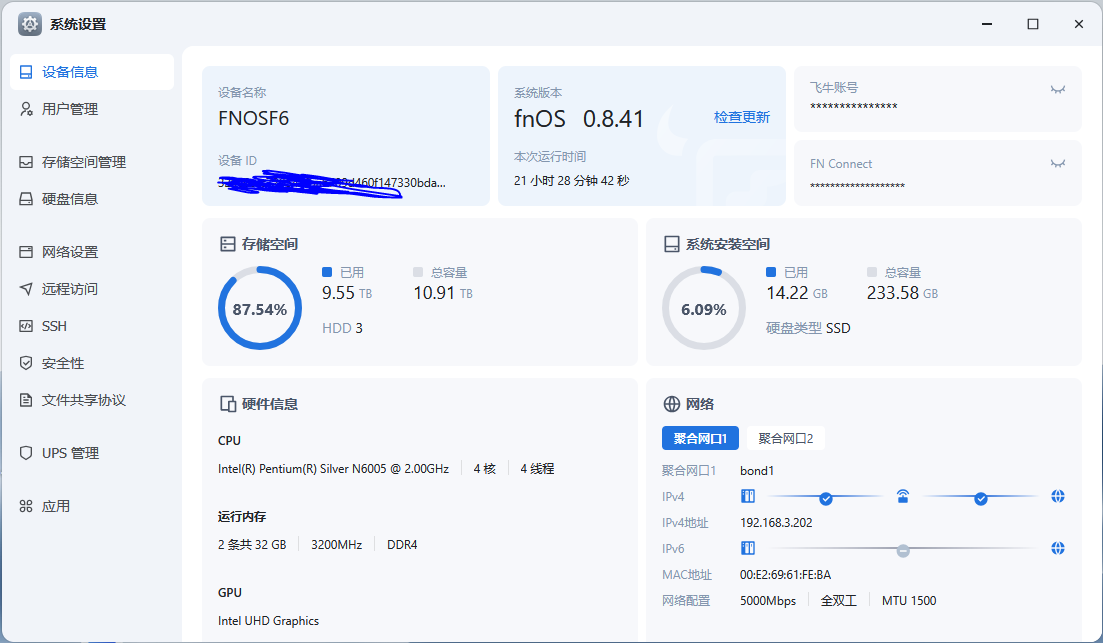Viewport: 1103px width, 643px height.
Task: Click the memory summary 2 条共 32 GB
Action: [252, 545]
